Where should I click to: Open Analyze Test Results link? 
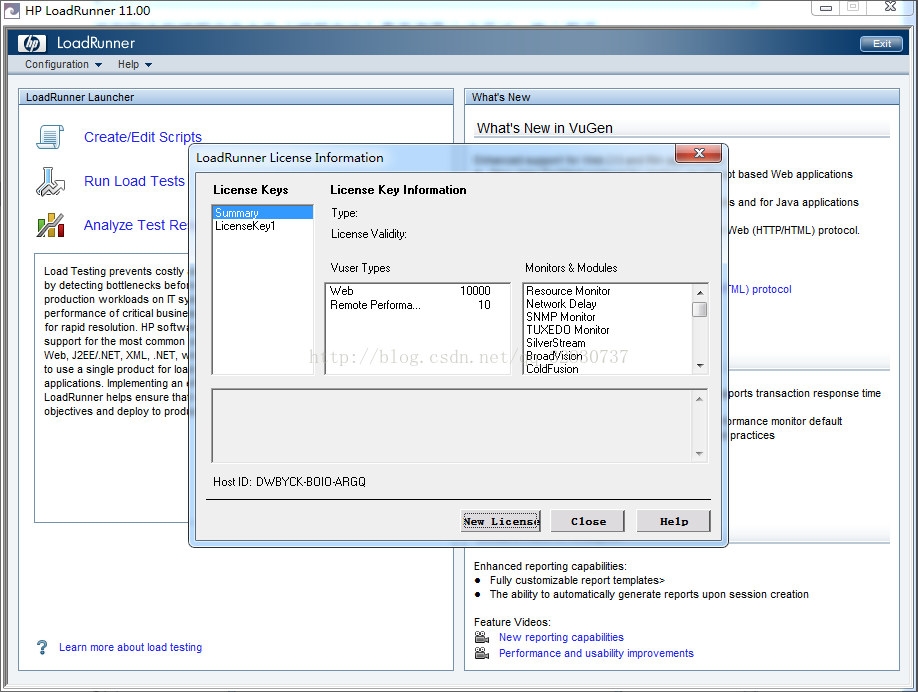click(135, 225)
